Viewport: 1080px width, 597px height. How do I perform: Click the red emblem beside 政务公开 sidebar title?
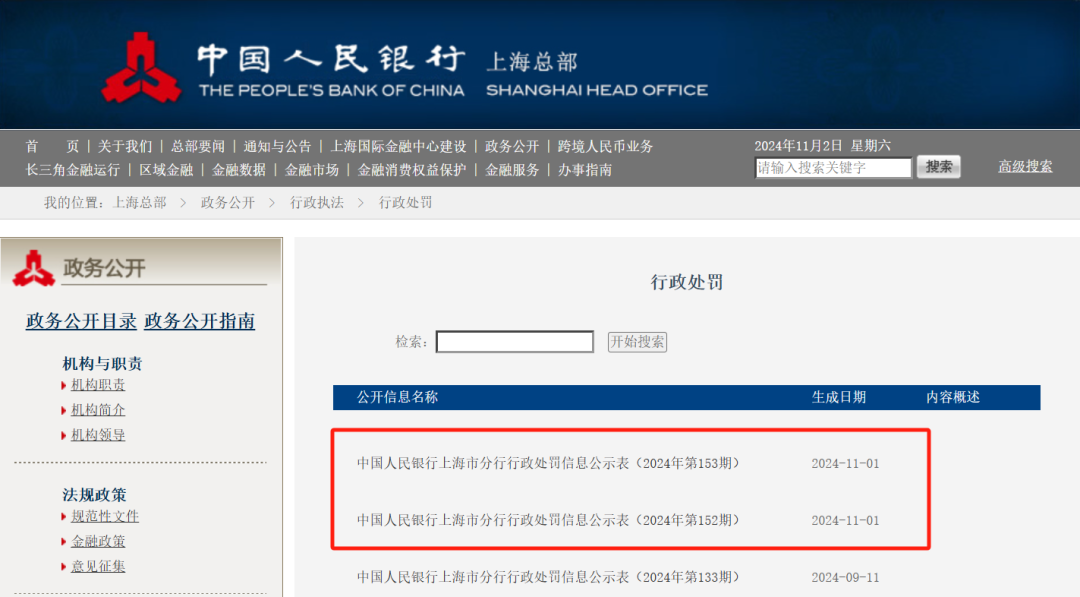(x=34, y=268)
